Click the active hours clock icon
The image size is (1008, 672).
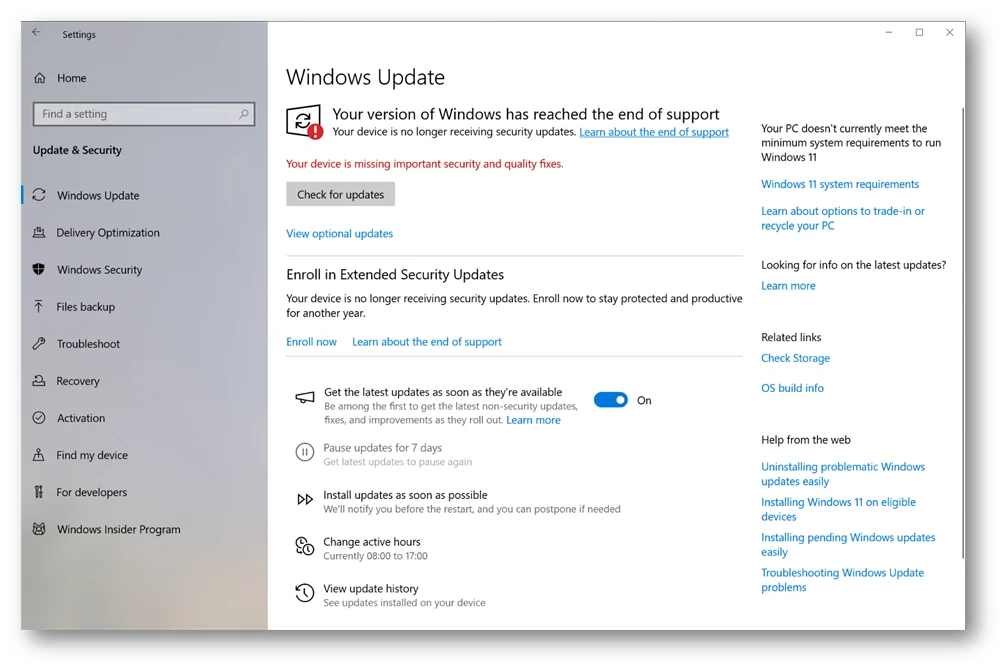point(305,547)
